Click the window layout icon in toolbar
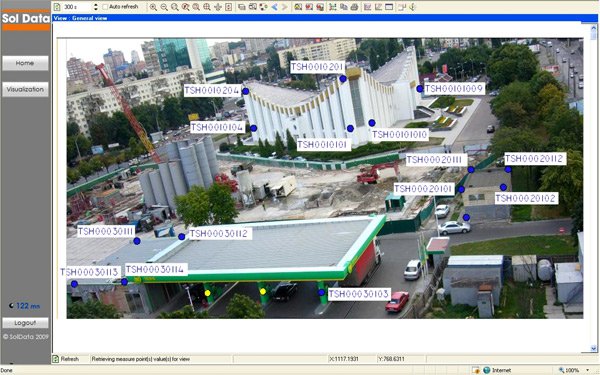The width and height of the screenshot is (600, 375). click(389, 7)
